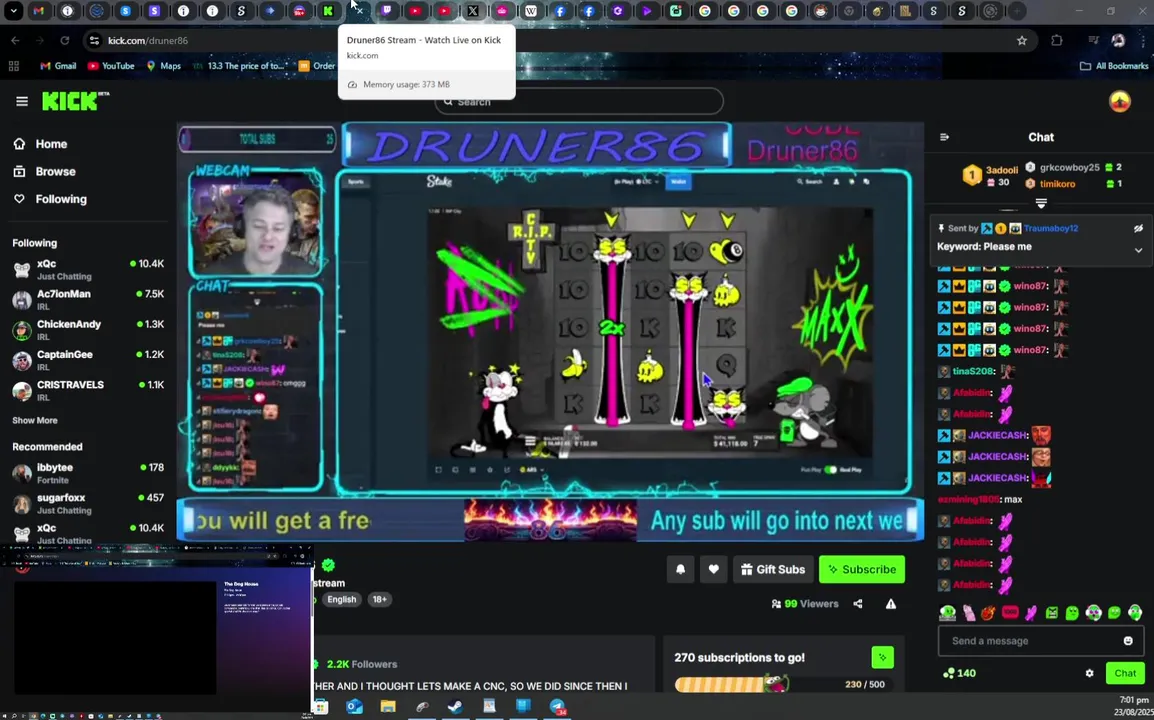Viewport: 1154px width, 720px height.
Task: Click the 140 channel points icon
Action: tap(949, 673)
